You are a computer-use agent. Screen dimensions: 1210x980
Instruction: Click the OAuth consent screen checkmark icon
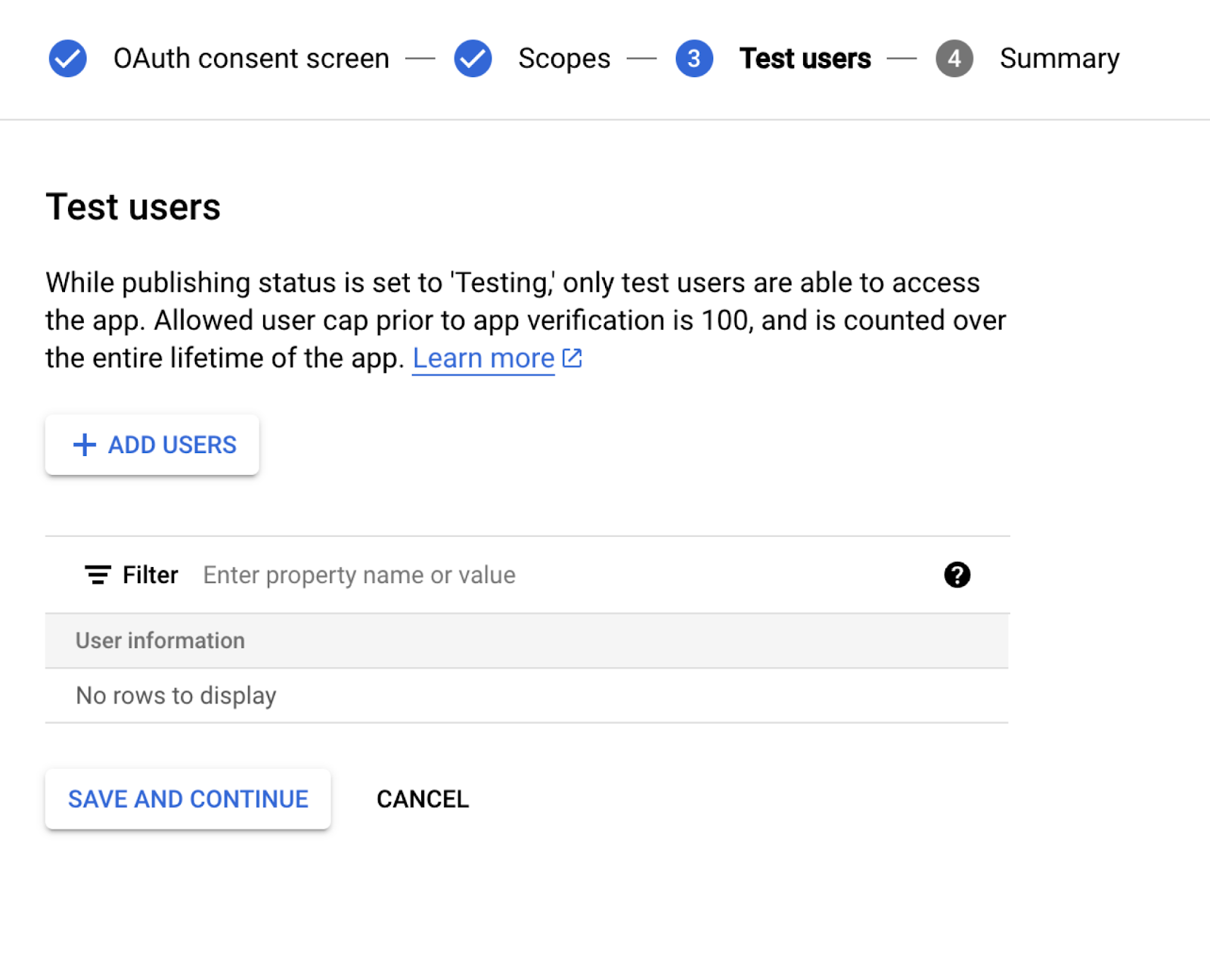click(68, 58)
